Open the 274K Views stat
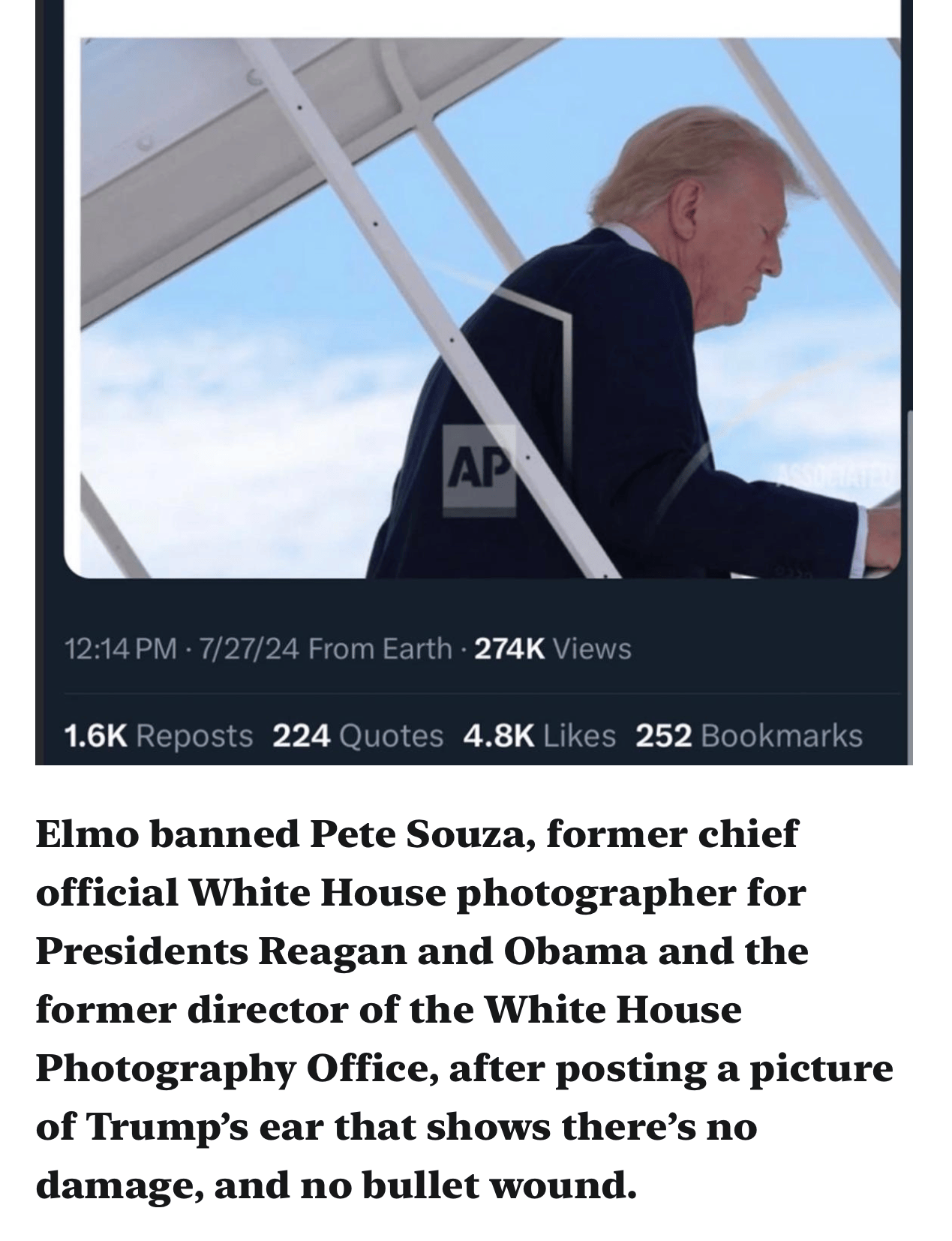This screenshot has width=952, height=1241. 553,648
